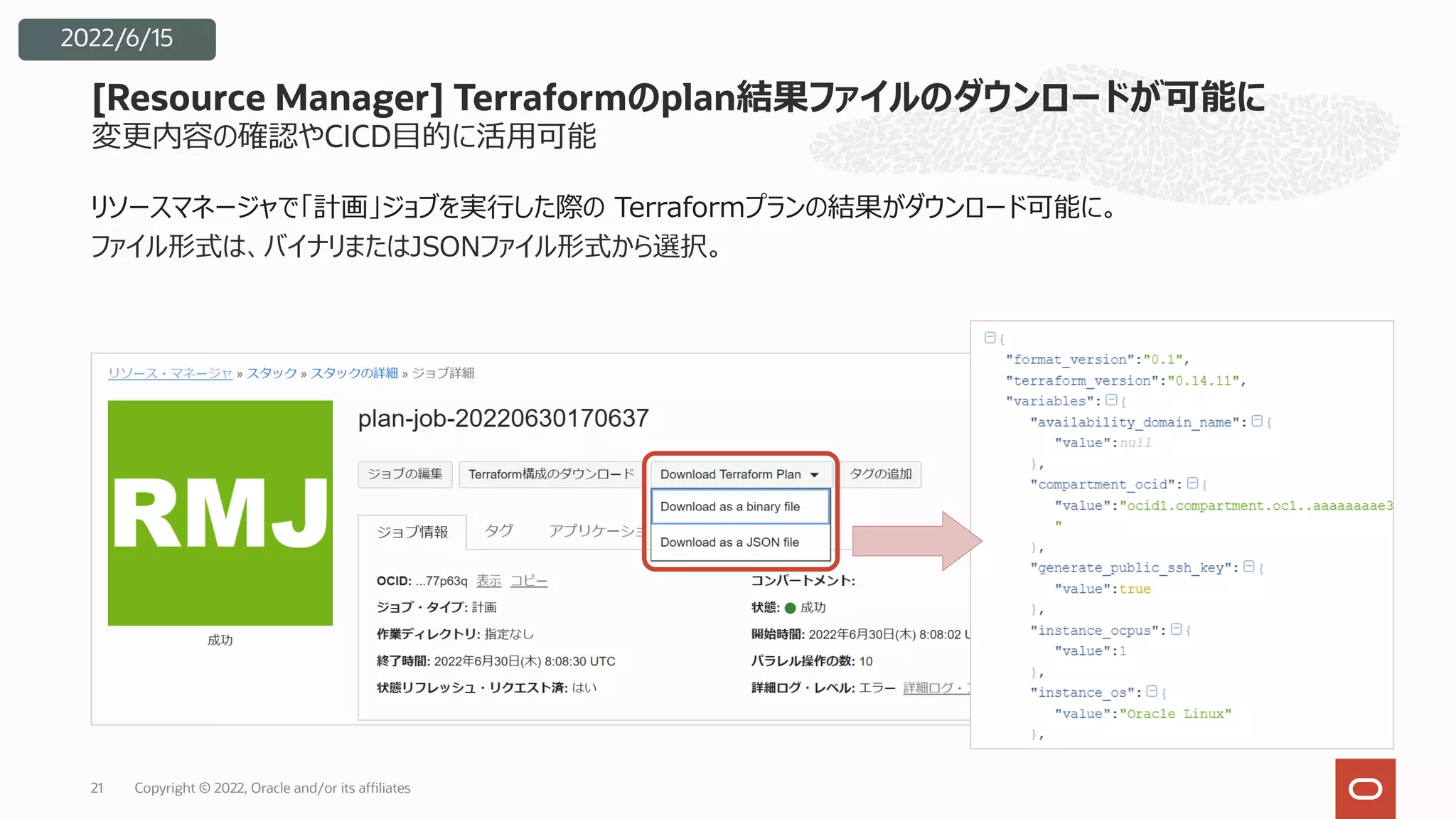Screen dimensions: 1456x819
Task: Click the "value":true entry
Action: tap(1103, 589)
